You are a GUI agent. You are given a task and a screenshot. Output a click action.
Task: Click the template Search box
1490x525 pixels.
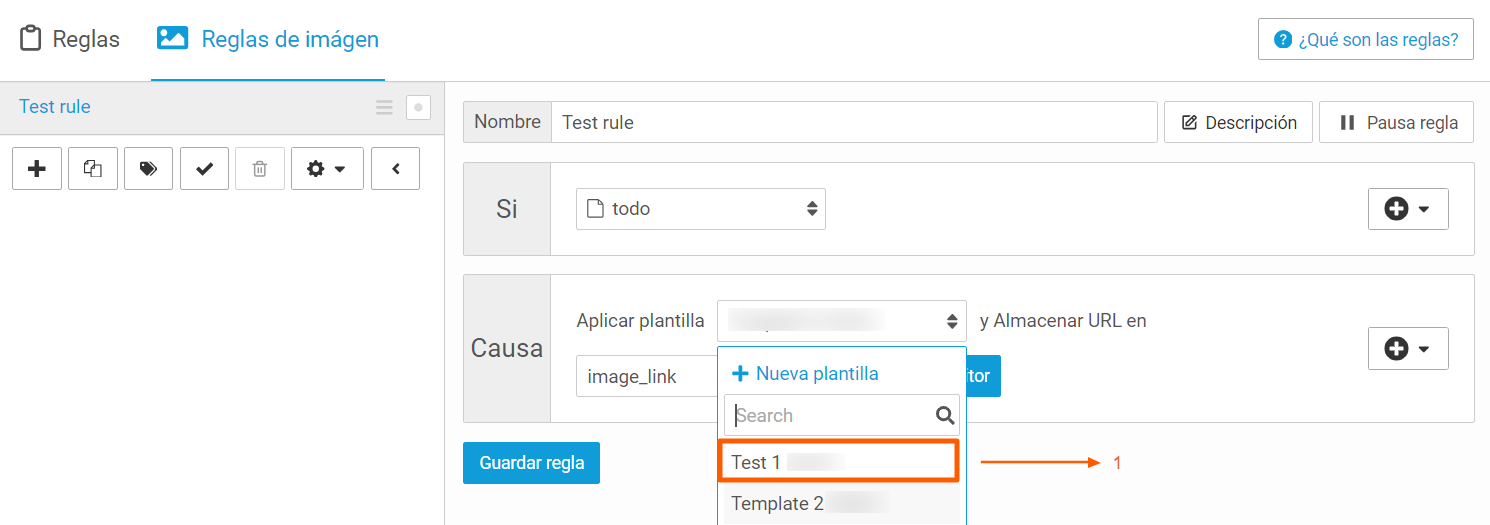click(x=842, y=415)
